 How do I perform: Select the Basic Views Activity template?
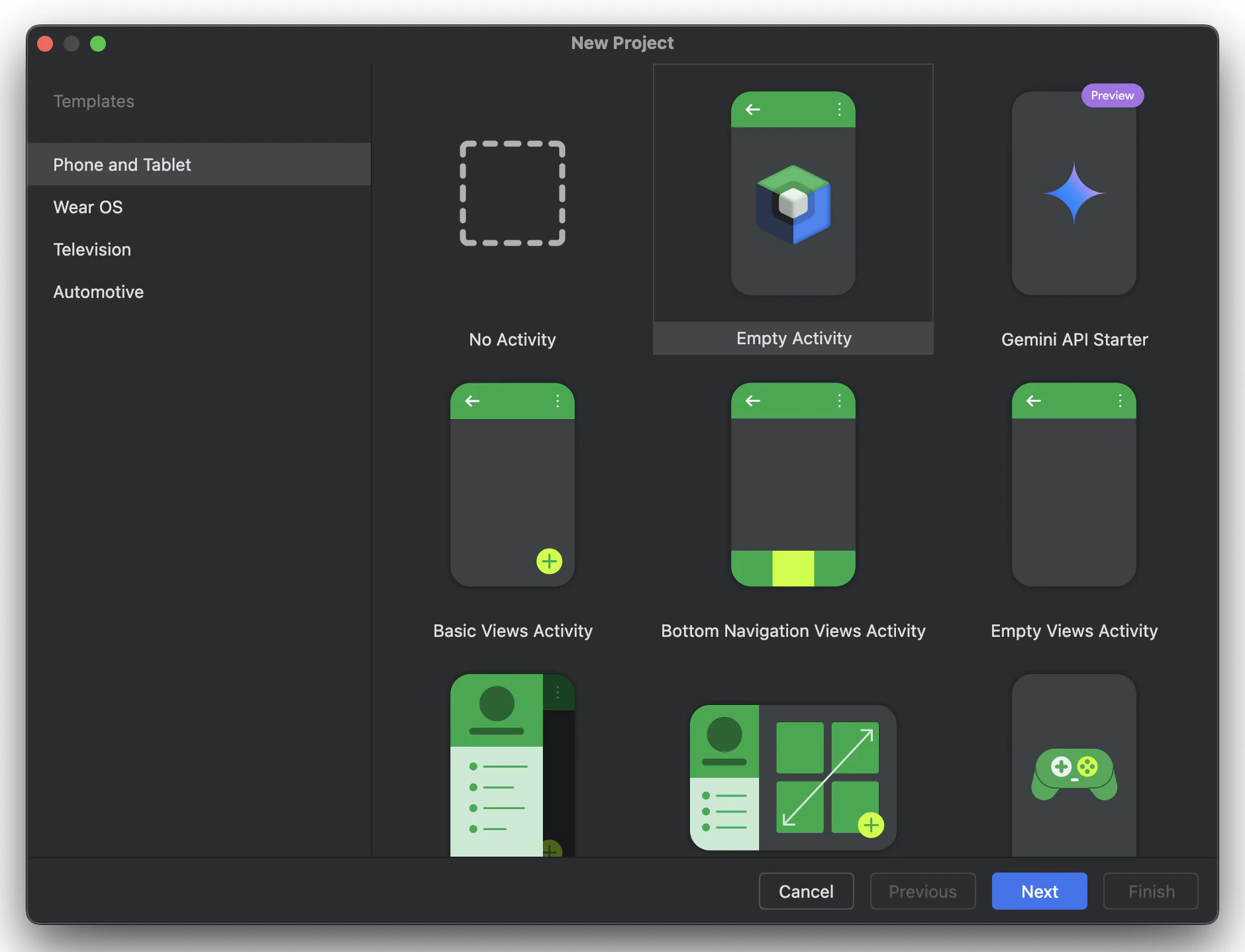(x=513, y=485)
